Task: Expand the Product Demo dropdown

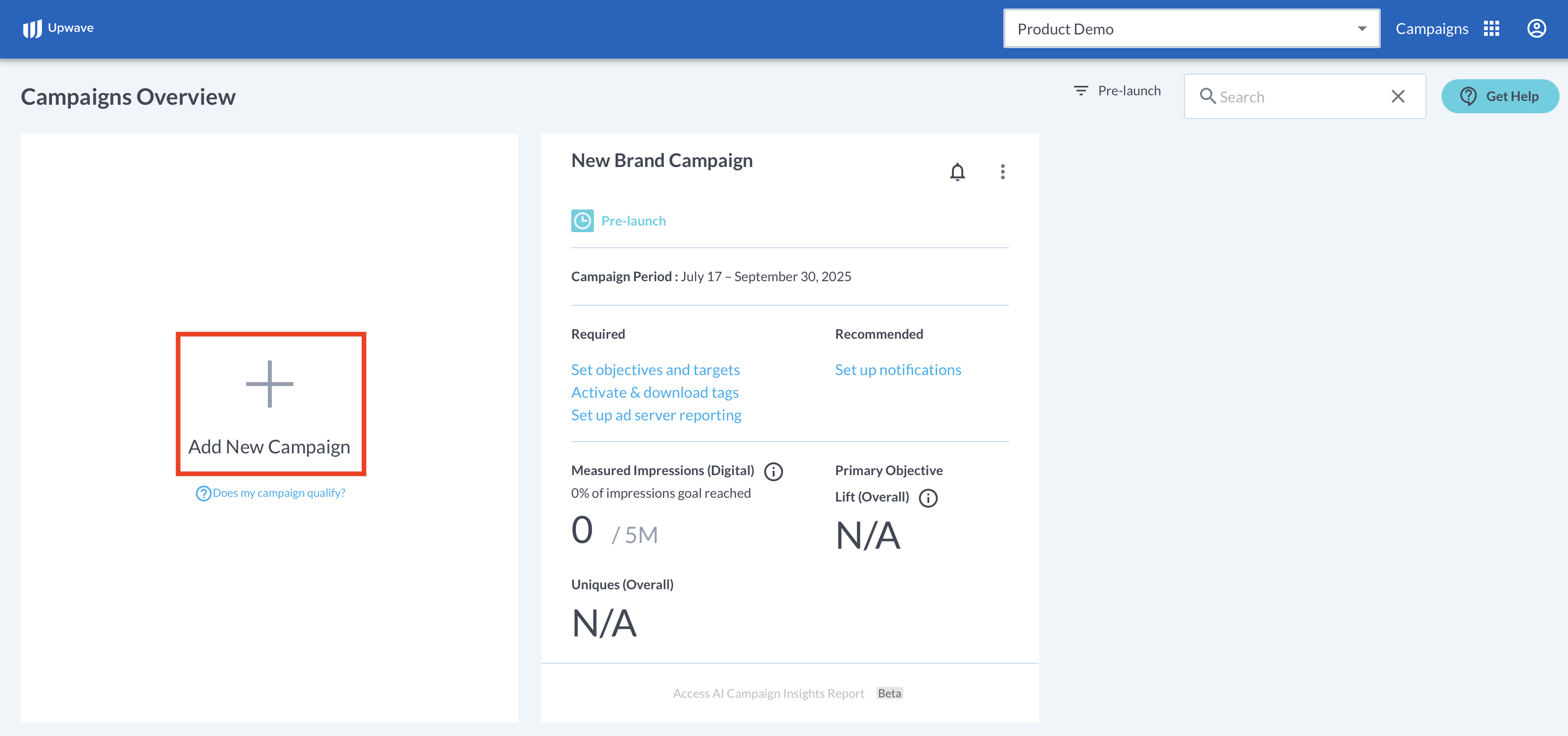Action: 1191,29
